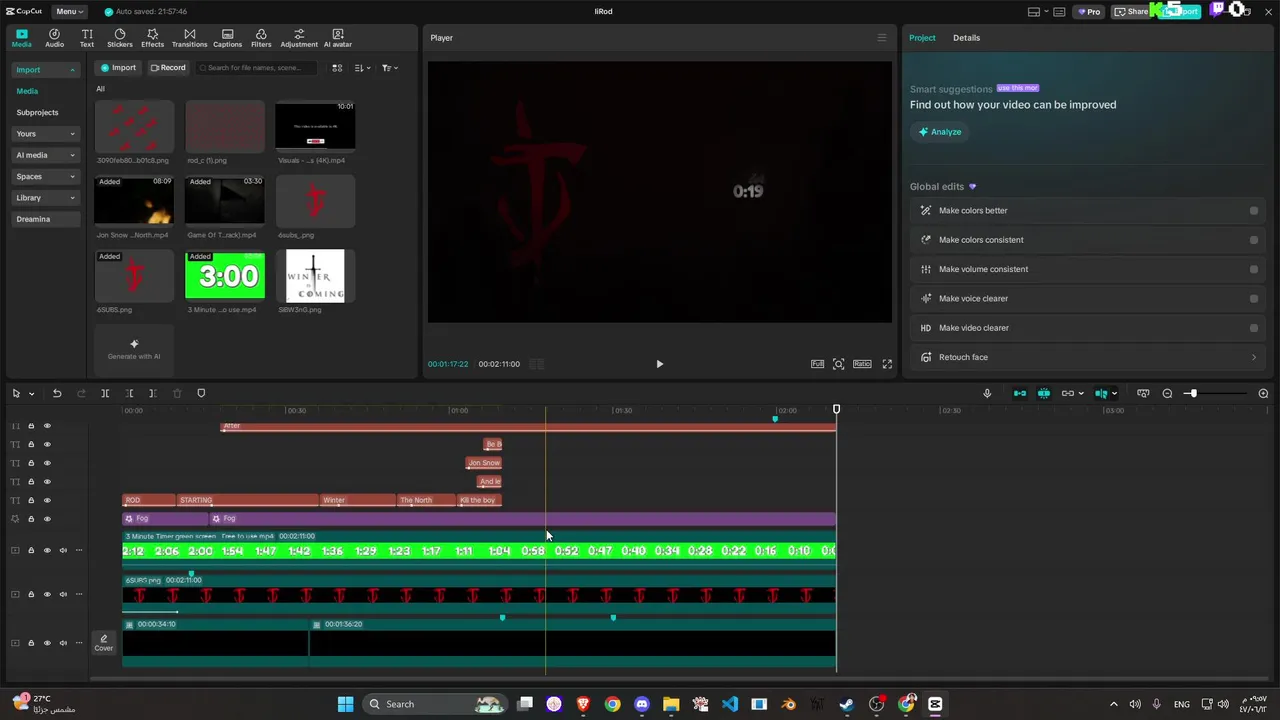The width and height of the screenshot is (1280, 720).
Task: Switch to the Details tab
Action: pyautogui.click(x=966, y=38)
